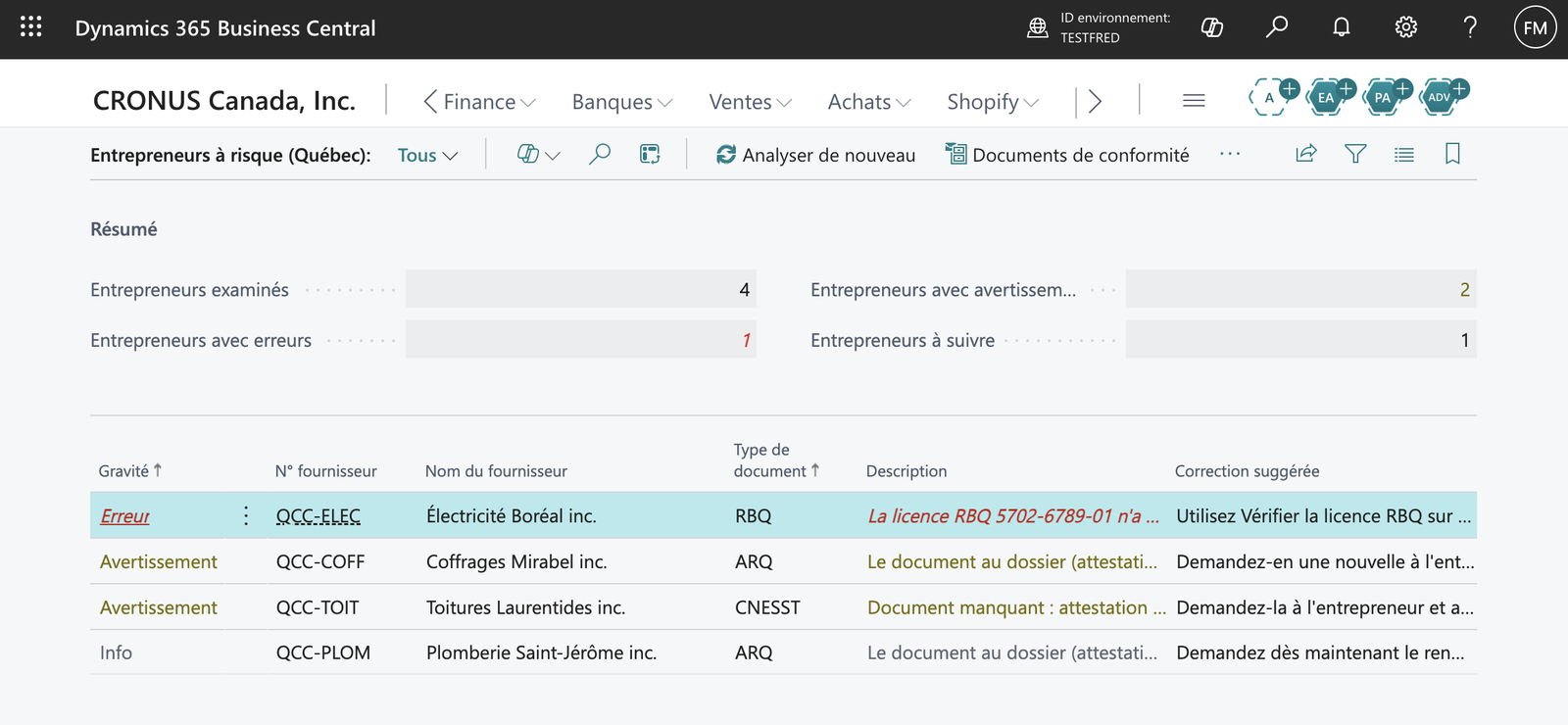Bookmark this page icon
The width and height of the screenshot is (1568, 725).
(x=1452, y=154)
